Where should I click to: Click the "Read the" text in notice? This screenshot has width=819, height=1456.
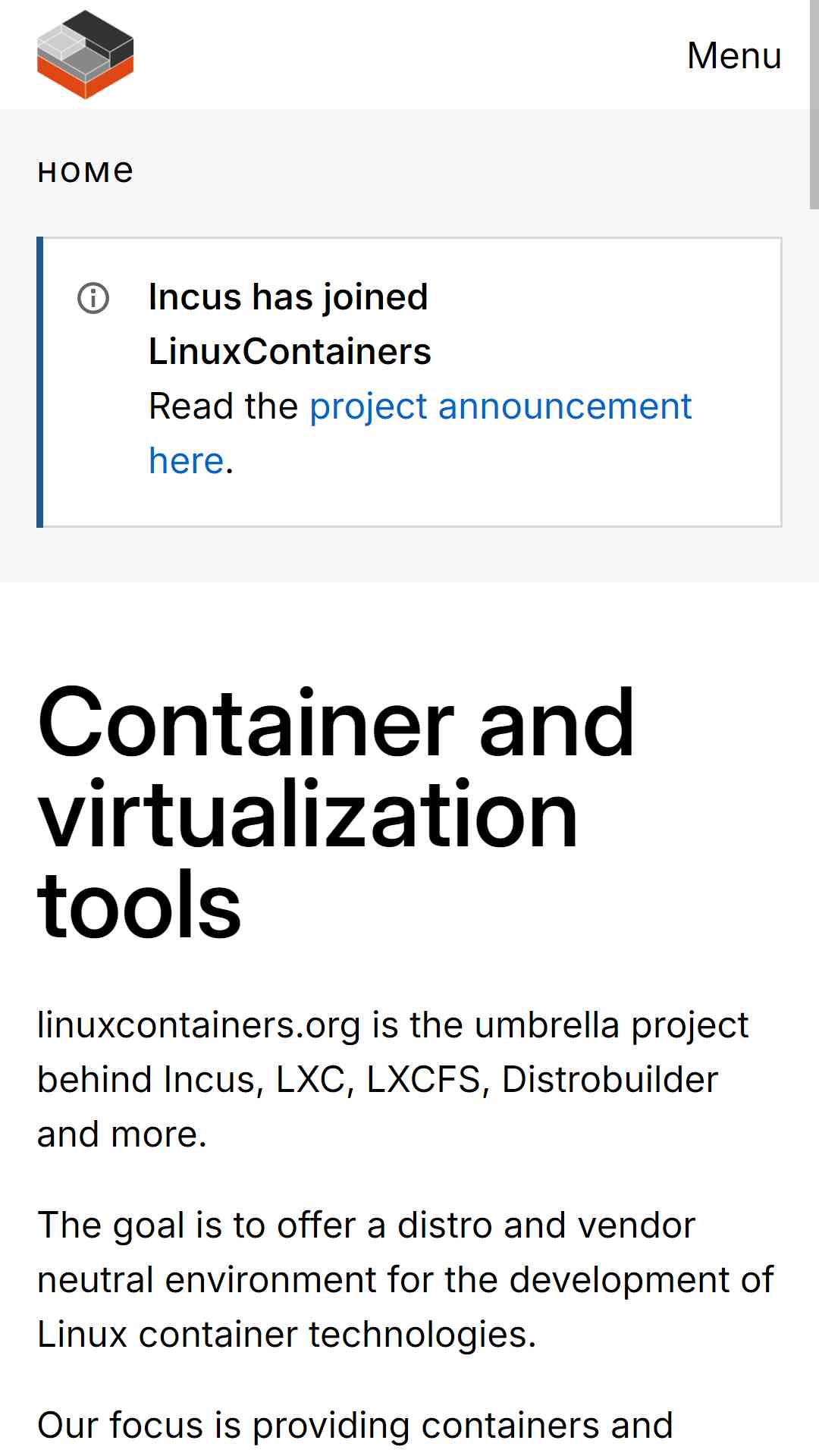224,406
